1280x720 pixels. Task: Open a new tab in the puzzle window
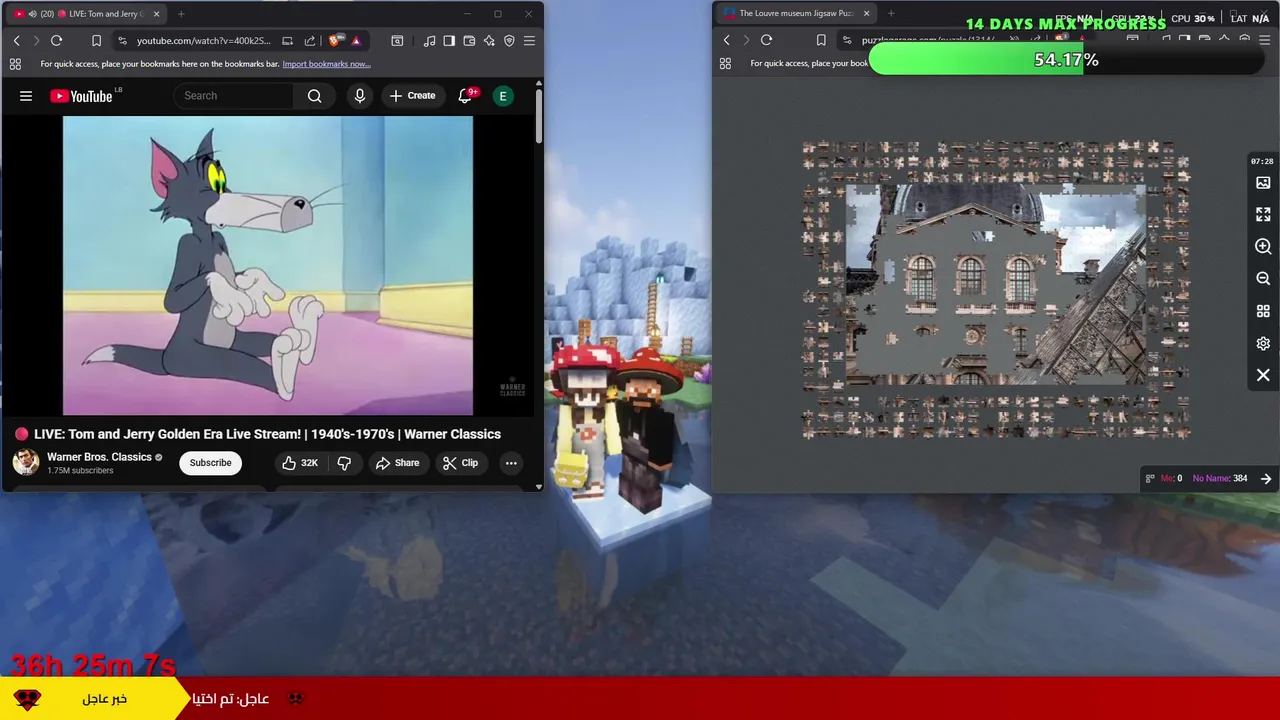pos(891,14)
